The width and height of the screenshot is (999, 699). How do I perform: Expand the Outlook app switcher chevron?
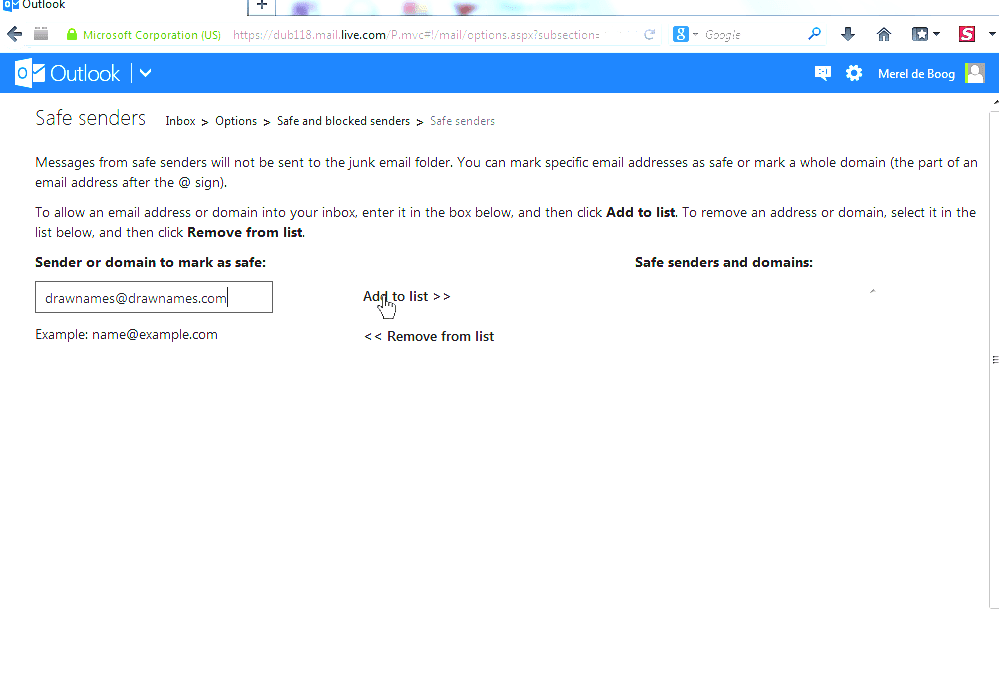click(x=144, y=73)
